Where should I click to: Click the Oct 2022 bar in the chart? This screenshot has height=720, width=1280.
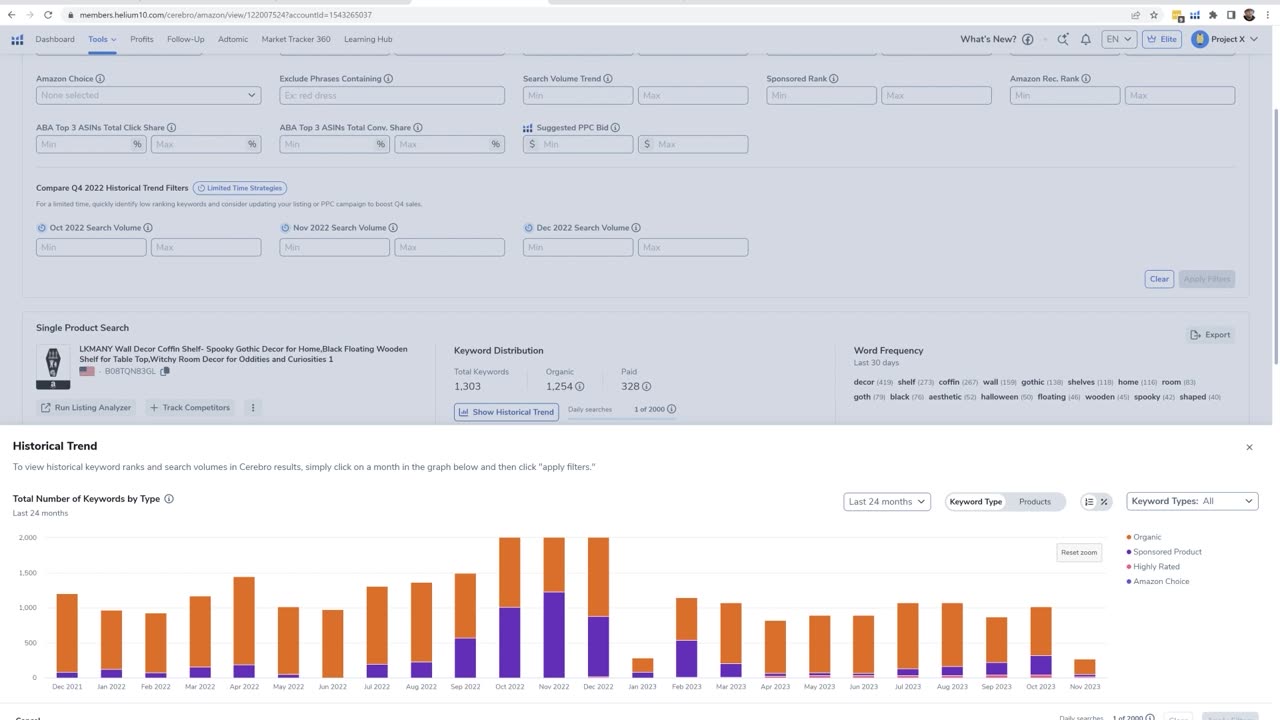[509, 607]
